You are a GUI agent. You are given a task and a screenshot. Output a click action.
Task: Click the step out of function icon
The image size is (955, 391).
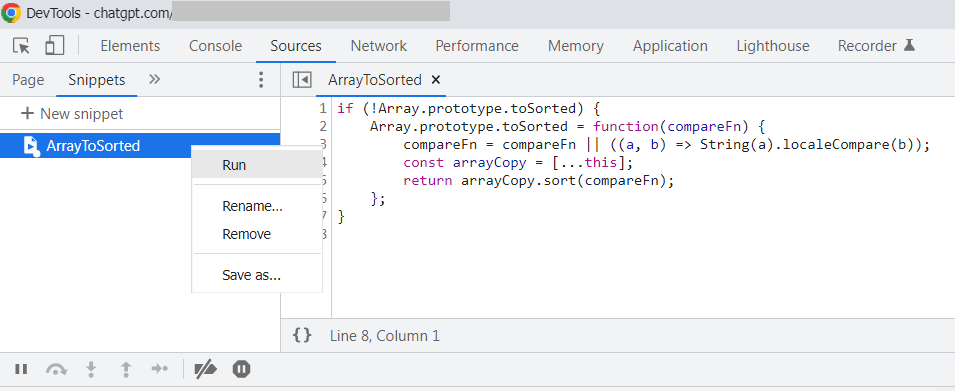tap(126, 368)
